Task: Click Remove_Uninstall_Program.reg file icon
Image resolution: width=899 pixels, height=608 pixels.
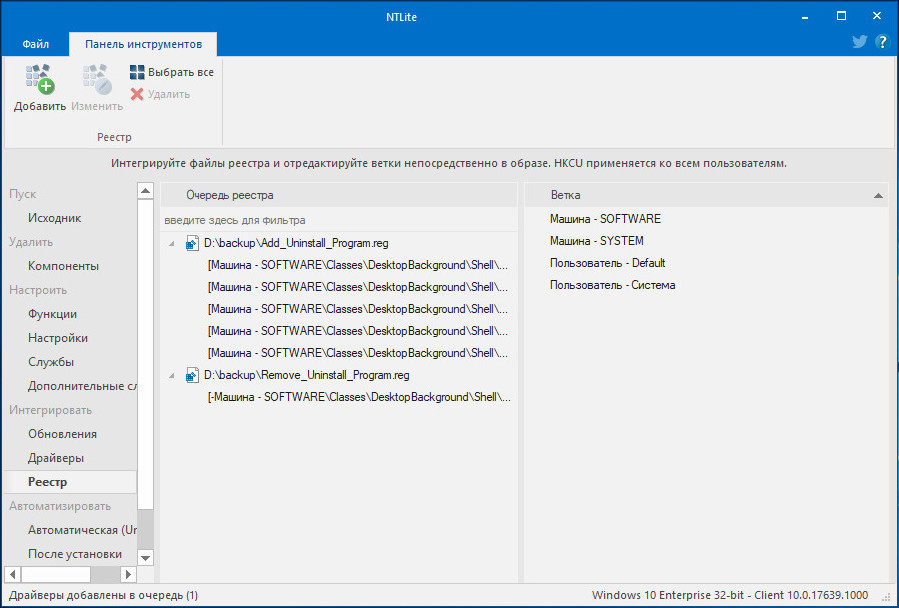Action: point(192,375)
